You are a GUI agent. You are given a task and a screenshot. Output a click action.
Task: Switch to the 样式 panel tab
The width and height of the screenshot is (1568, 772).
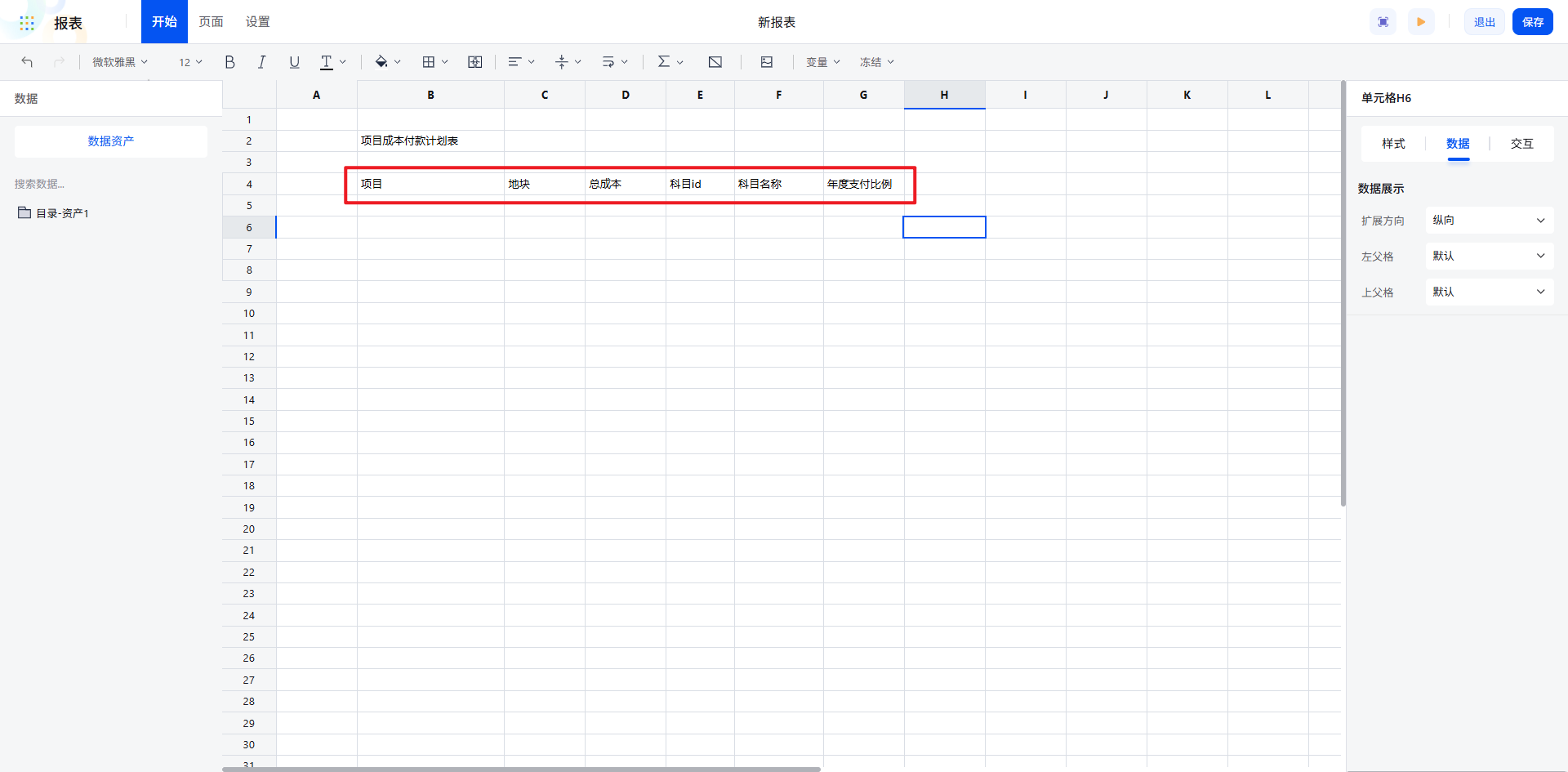[1393, 144]
